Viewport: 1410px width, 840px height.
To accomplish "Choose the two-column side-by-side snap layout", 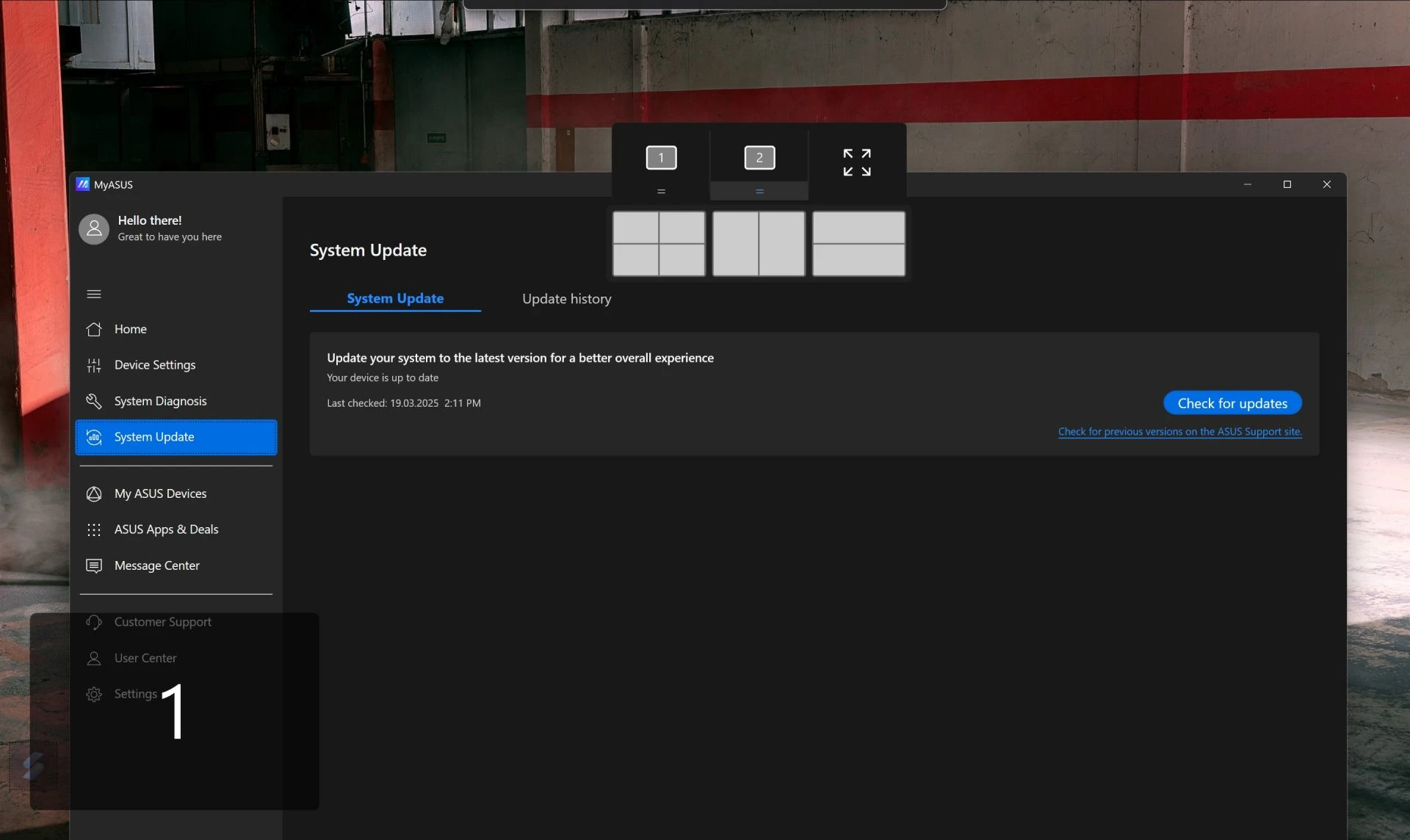I will click(x=759, y=244).
